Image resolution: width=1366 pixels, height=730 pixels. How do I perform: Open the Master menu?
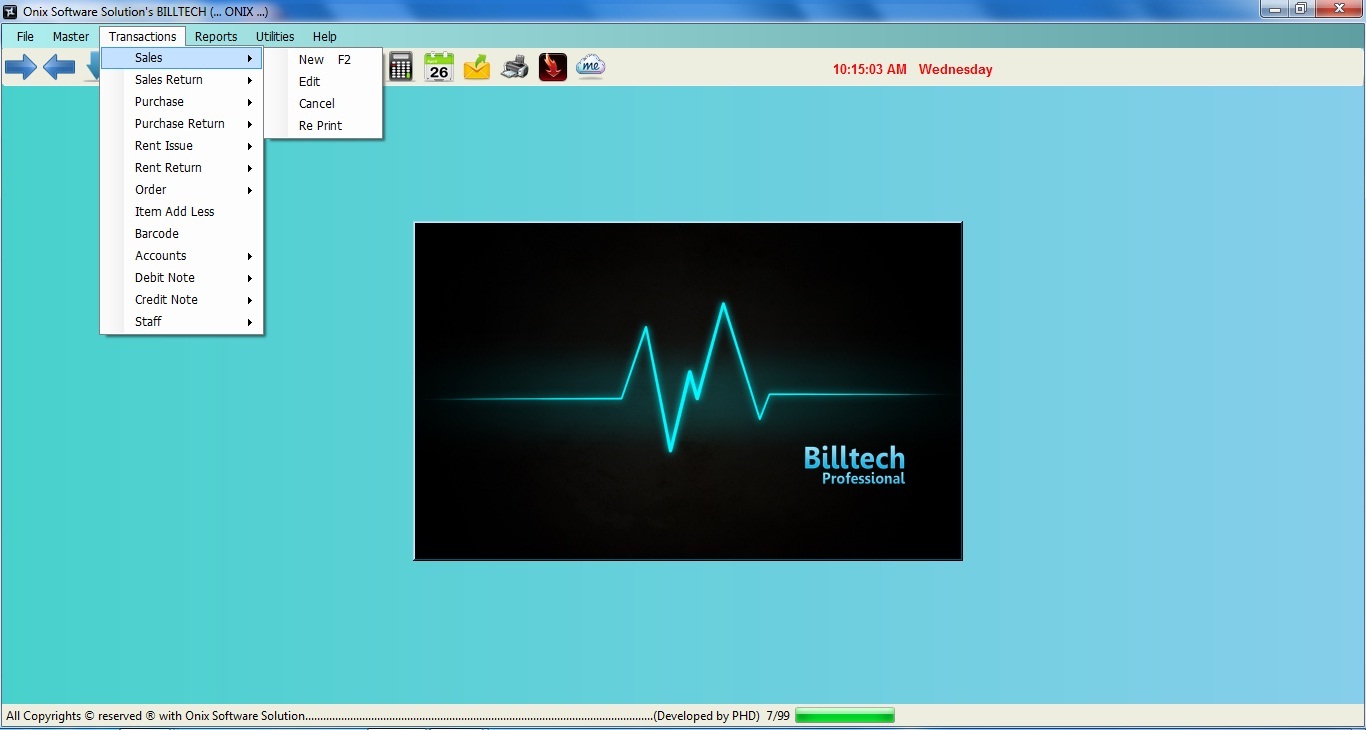(x=71, y=37)
